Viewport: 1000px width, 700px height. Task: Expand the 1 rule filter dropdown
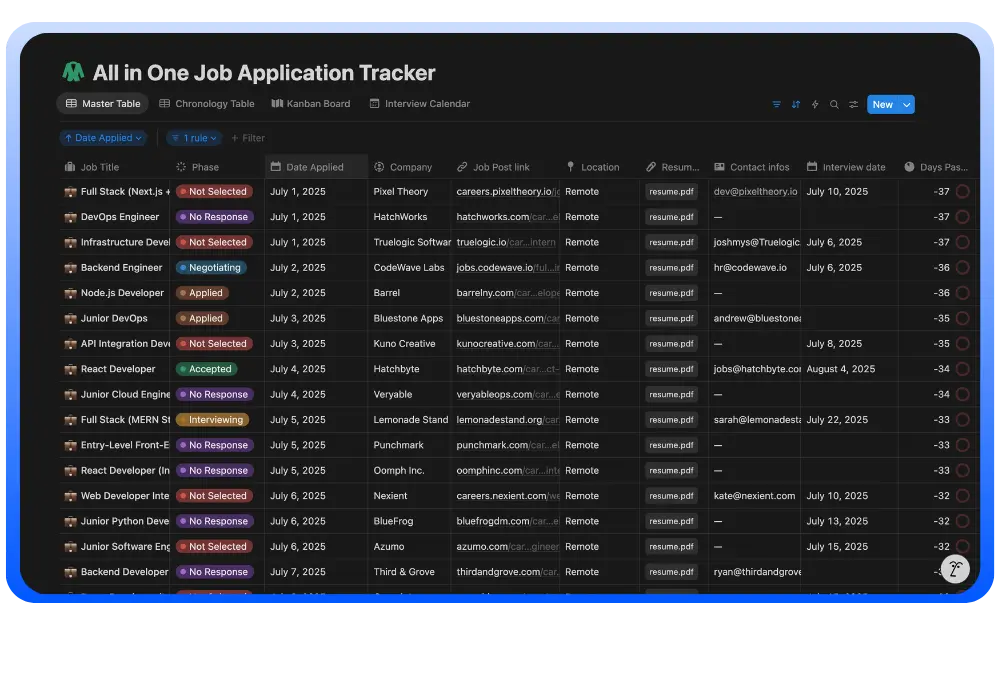click(x=193, y=137)
